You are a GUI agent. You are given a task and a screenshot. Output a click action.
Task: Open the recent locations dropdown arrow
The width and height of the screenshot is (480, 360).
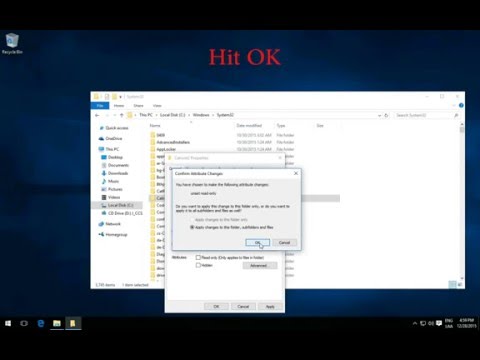pos(114,115)
